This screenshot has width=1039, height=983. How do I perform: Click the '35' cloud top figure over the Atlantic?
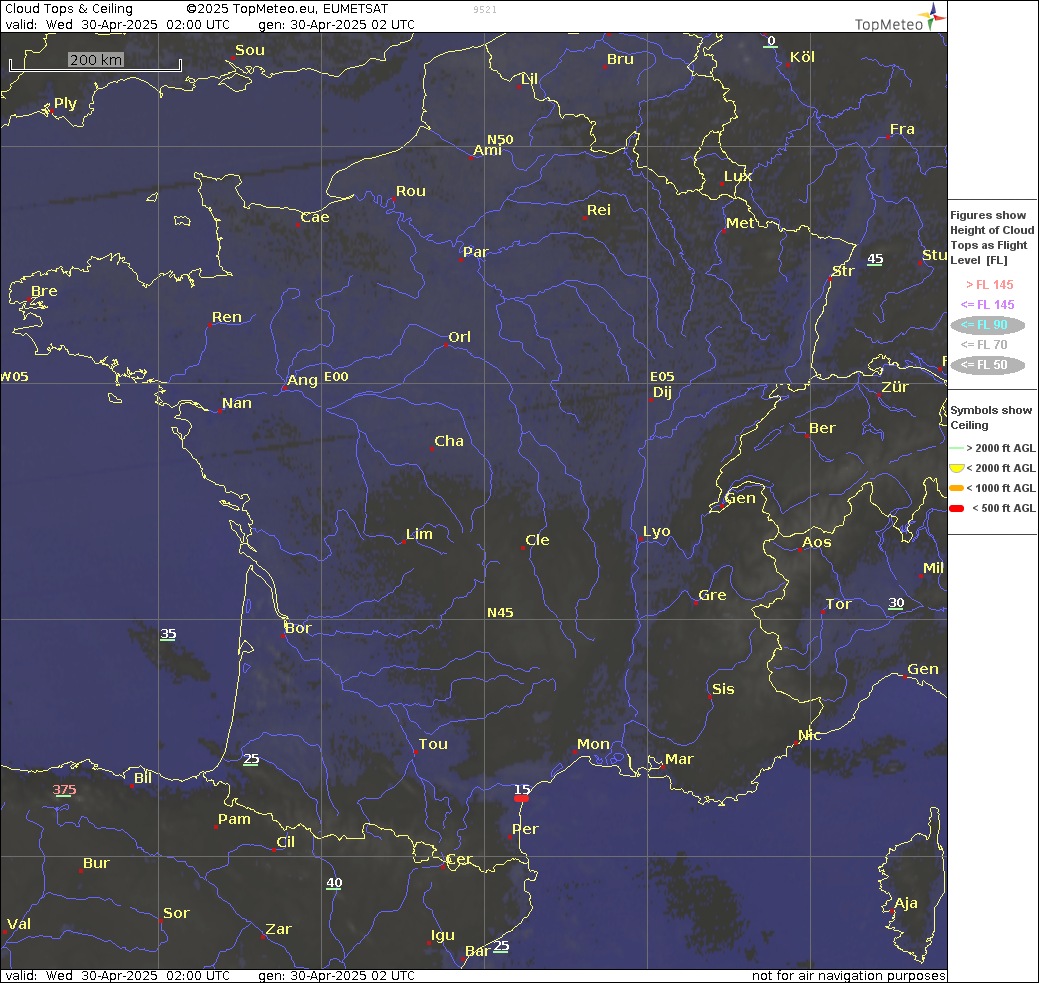(168, 634)
